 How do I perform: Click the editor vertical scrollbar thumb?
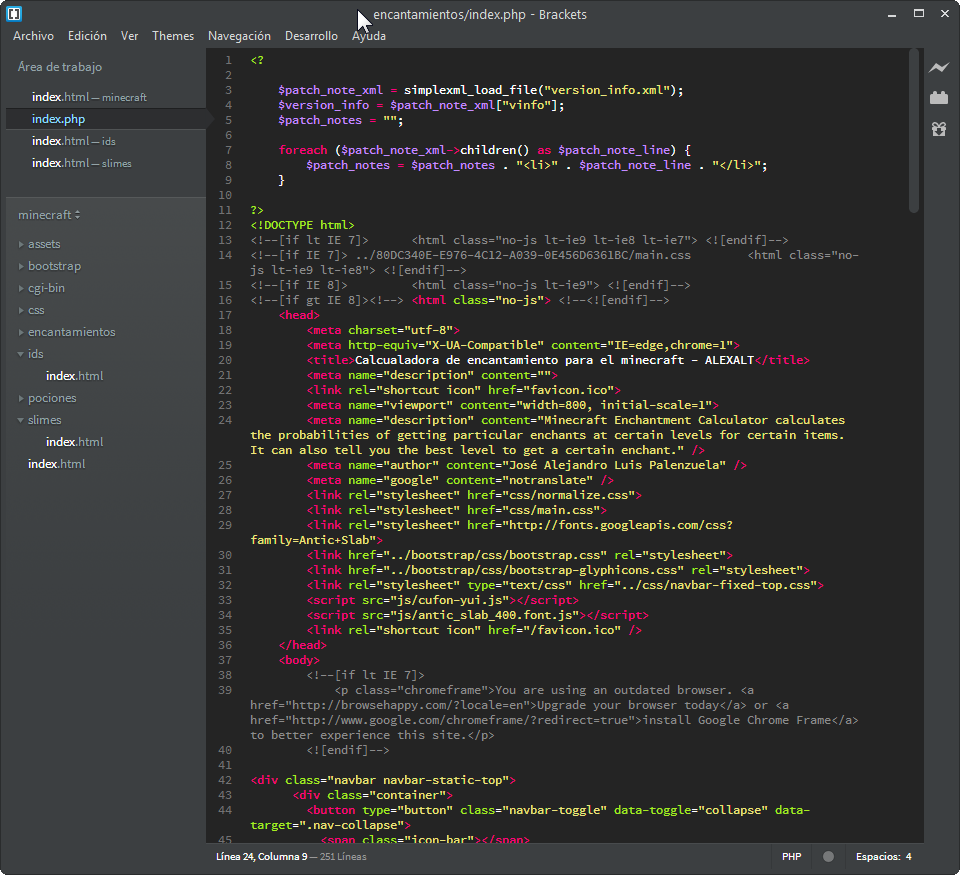(x=913, y=132)
